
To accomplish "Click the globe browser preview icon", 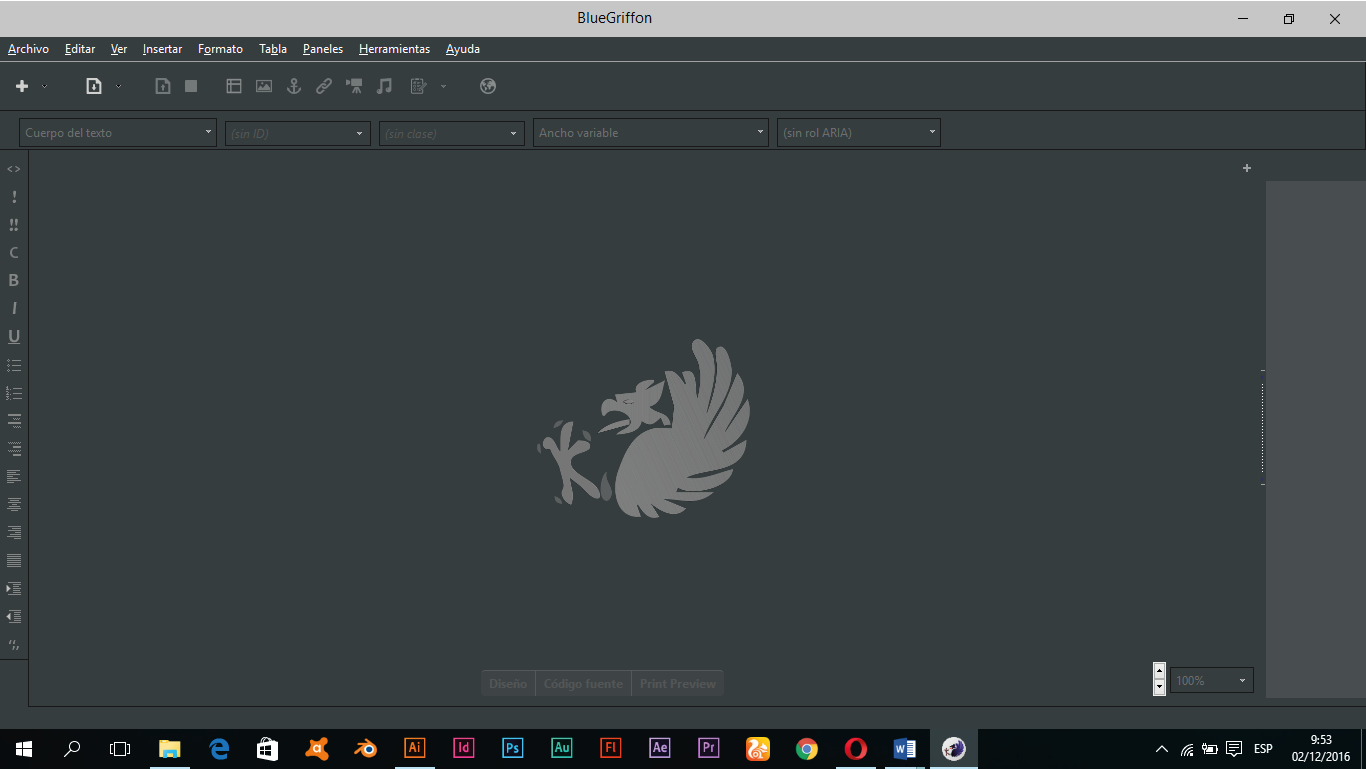I will pos(488,87).
